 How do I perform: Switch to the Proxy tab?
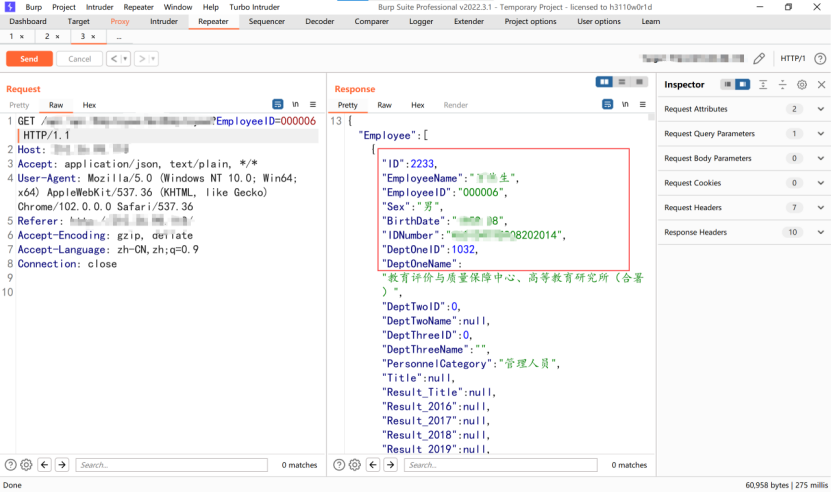coord(120,21)
